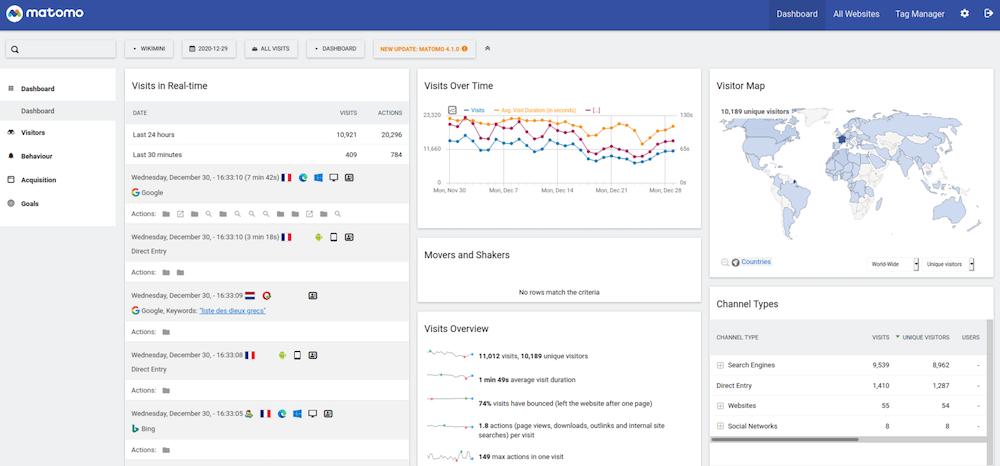Open the DASHBOARD dropdown in the toolbar
The image size is (1000, 466).
[x=335, y=48]
